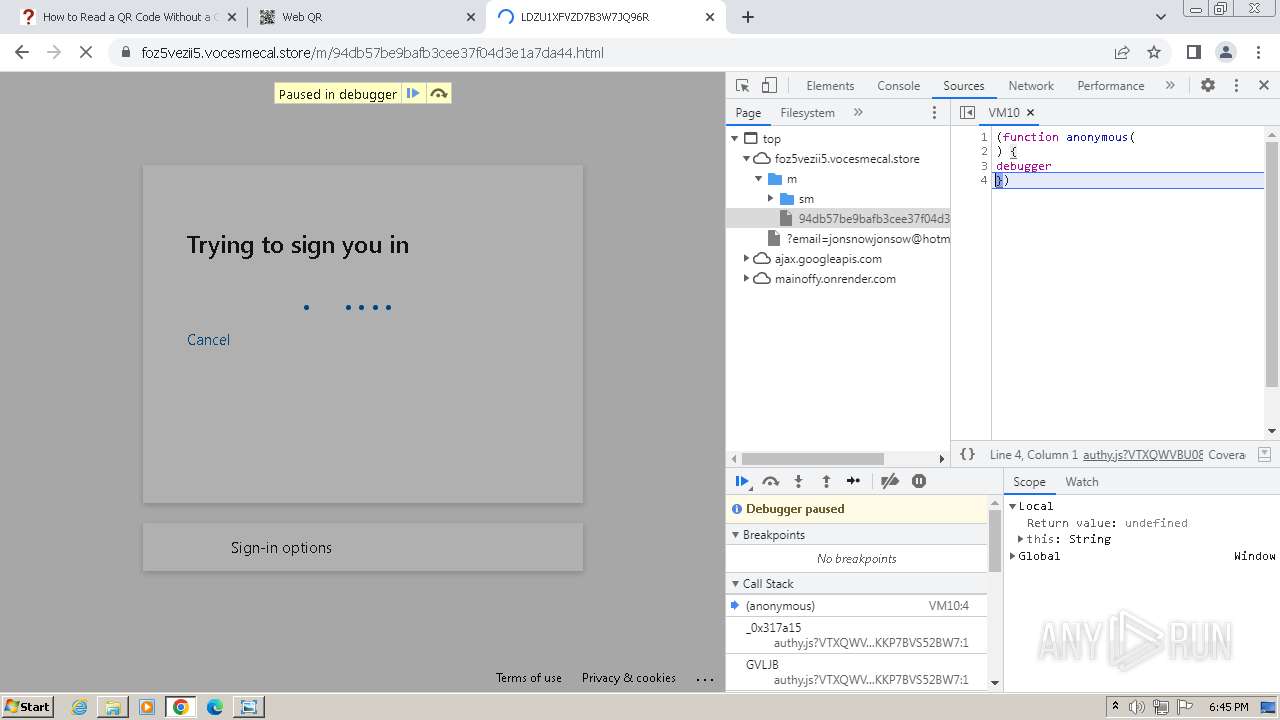The height and width of the screenshot is (720, 1280).
Task: Select (anonymous) call stack frame
Action: coord(857,606)
